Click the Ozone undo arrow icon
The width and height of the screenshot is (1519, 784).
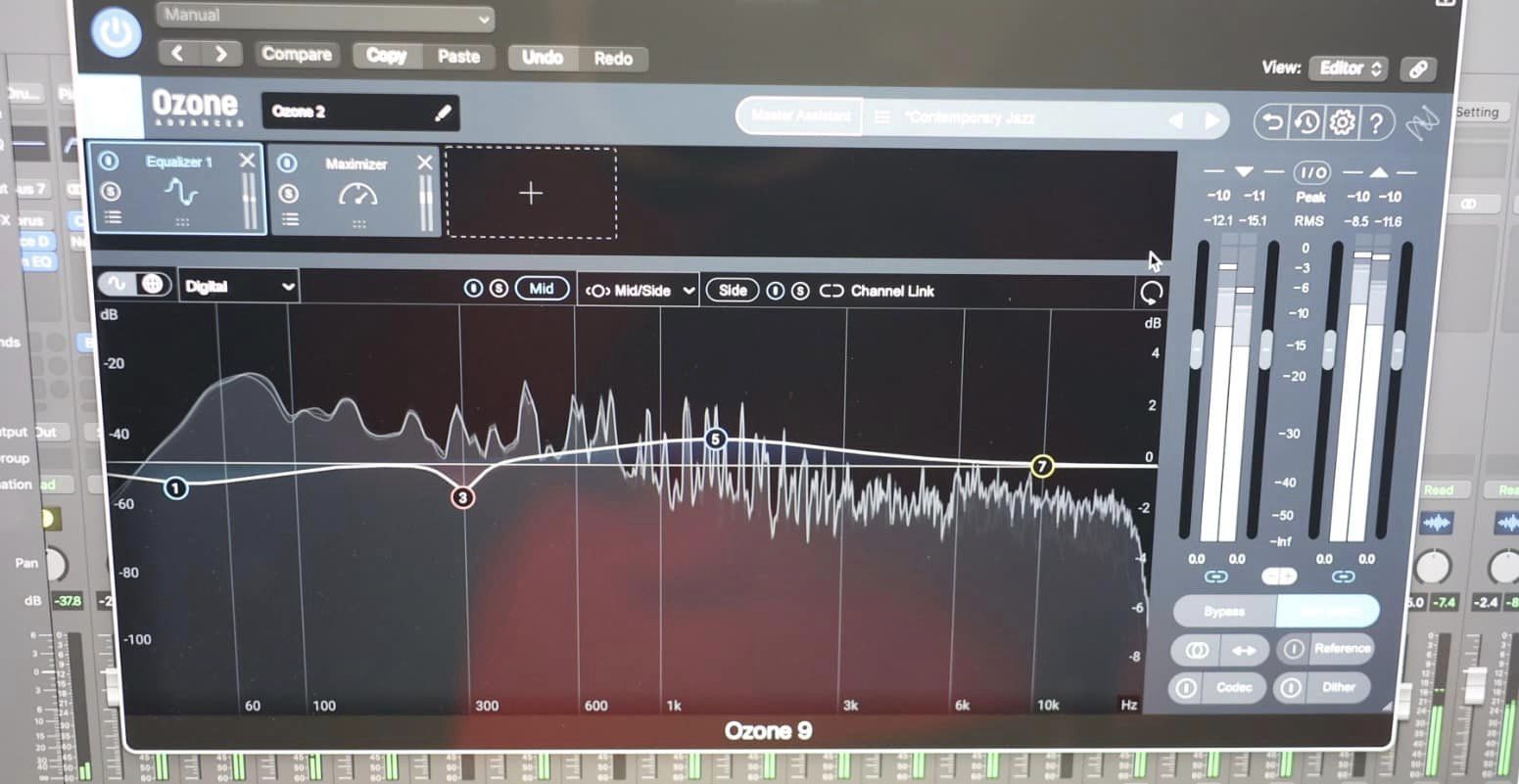pos(1271,122)
